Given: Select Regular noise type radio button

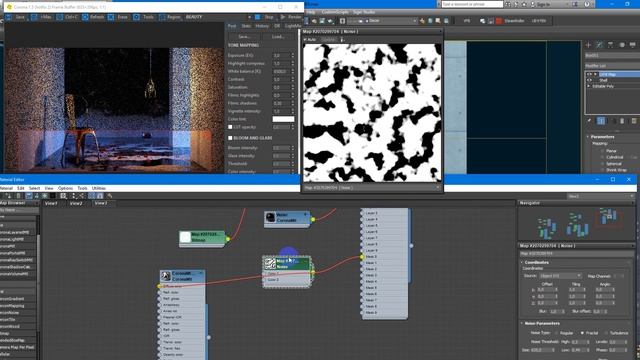Looking at the screenshot, I should pyautogui.click(x=557, y=333).
